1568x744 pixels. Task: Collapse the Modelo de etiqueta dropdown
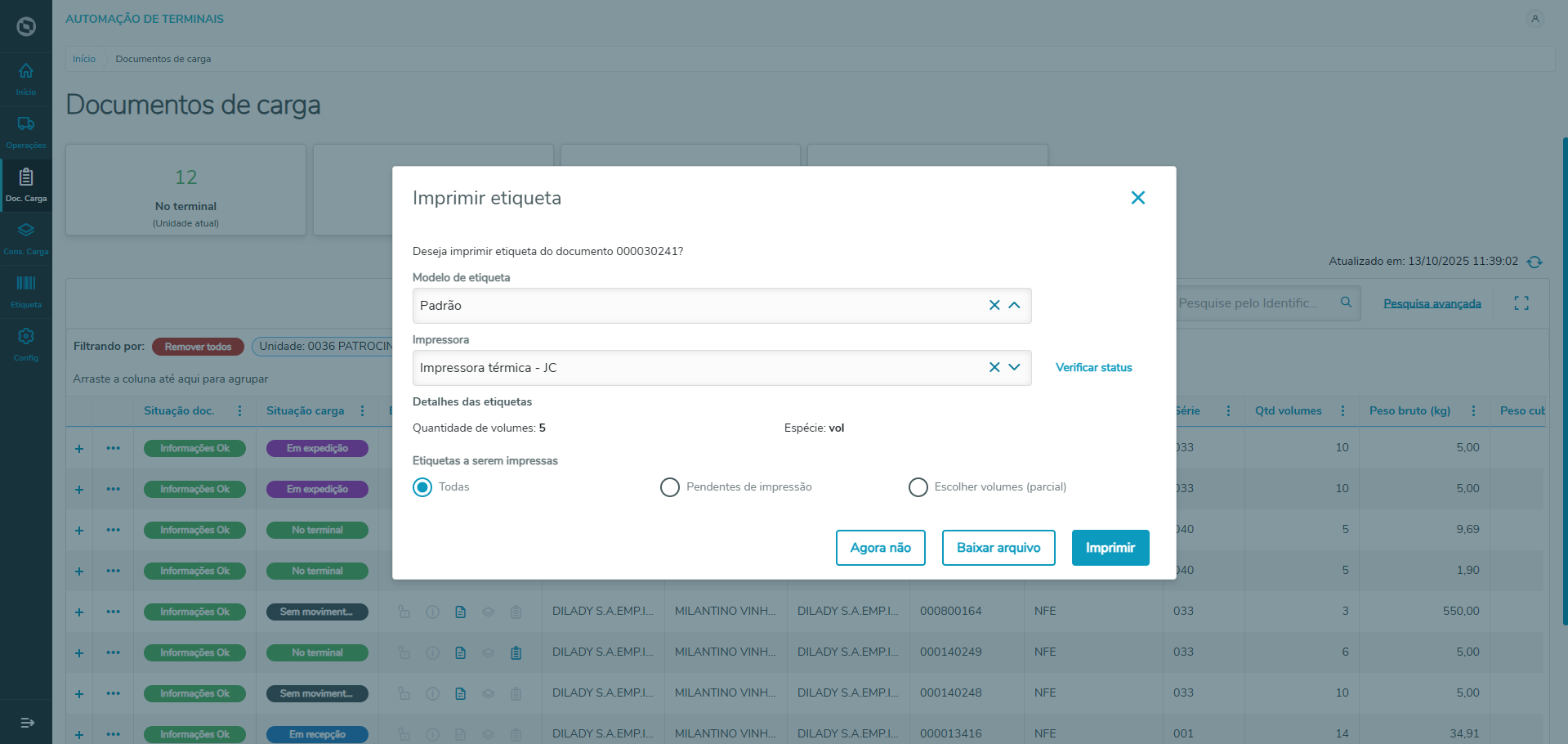tap(1015, 305)
